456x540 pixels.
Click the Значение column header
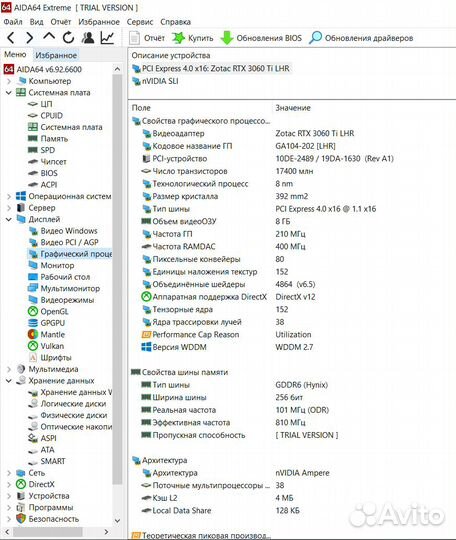293,108
